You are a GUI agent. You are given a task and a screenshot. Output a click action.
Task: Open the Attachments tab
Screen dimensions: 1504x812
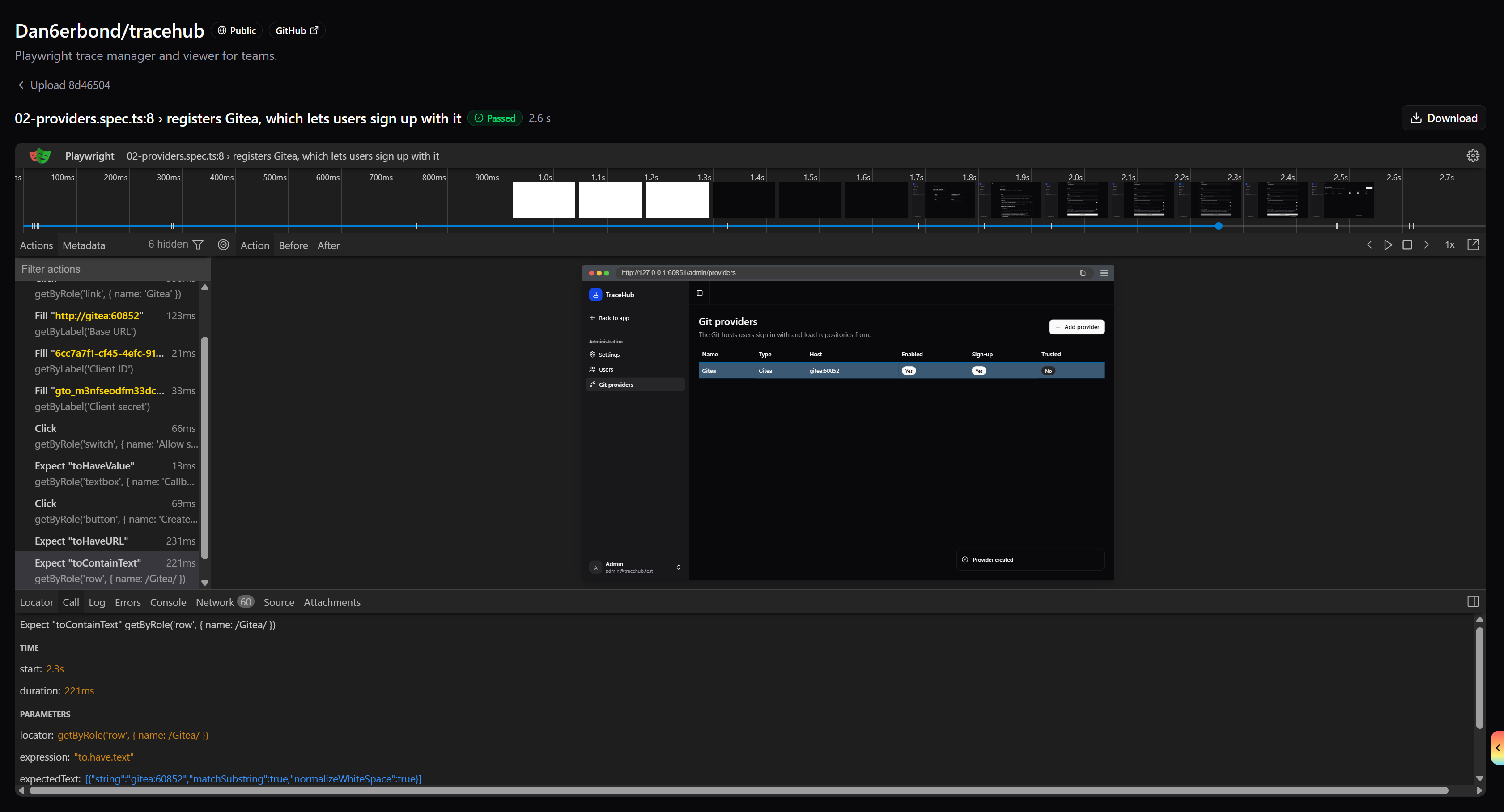click(331, 602)
